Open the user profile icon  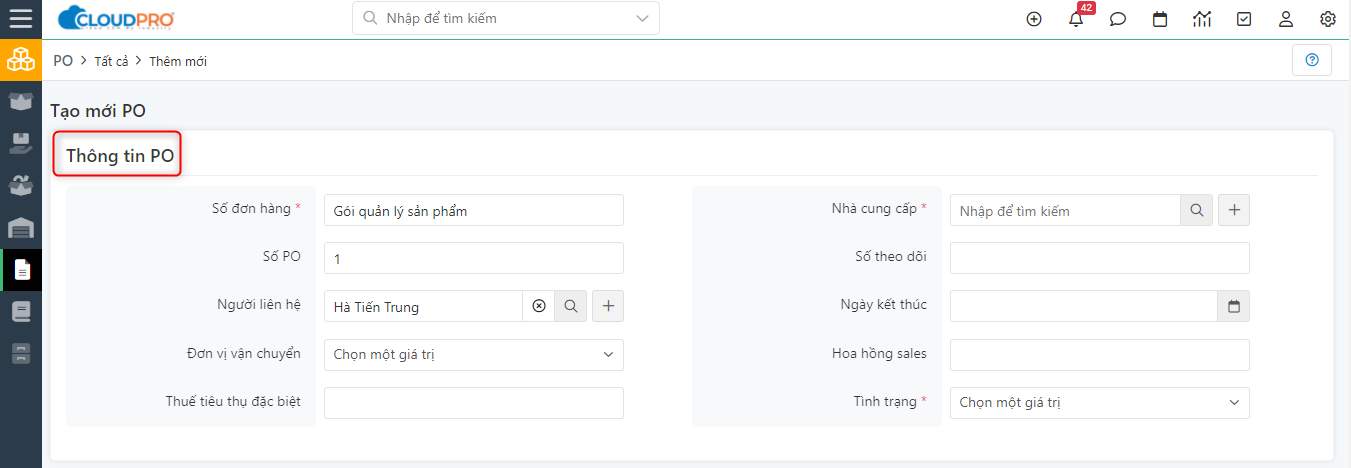coord(1286,19)
